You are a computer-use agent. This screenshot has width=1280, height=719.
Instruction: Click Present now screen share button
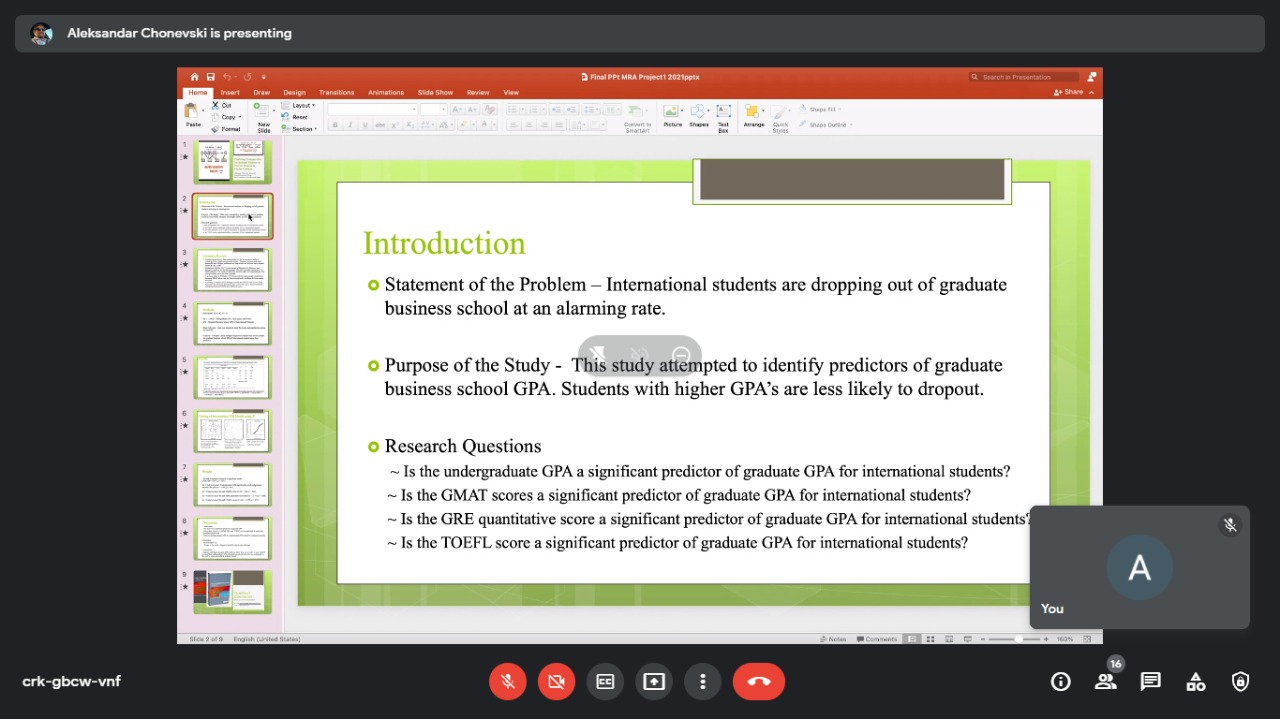click(x=653, y=682)
